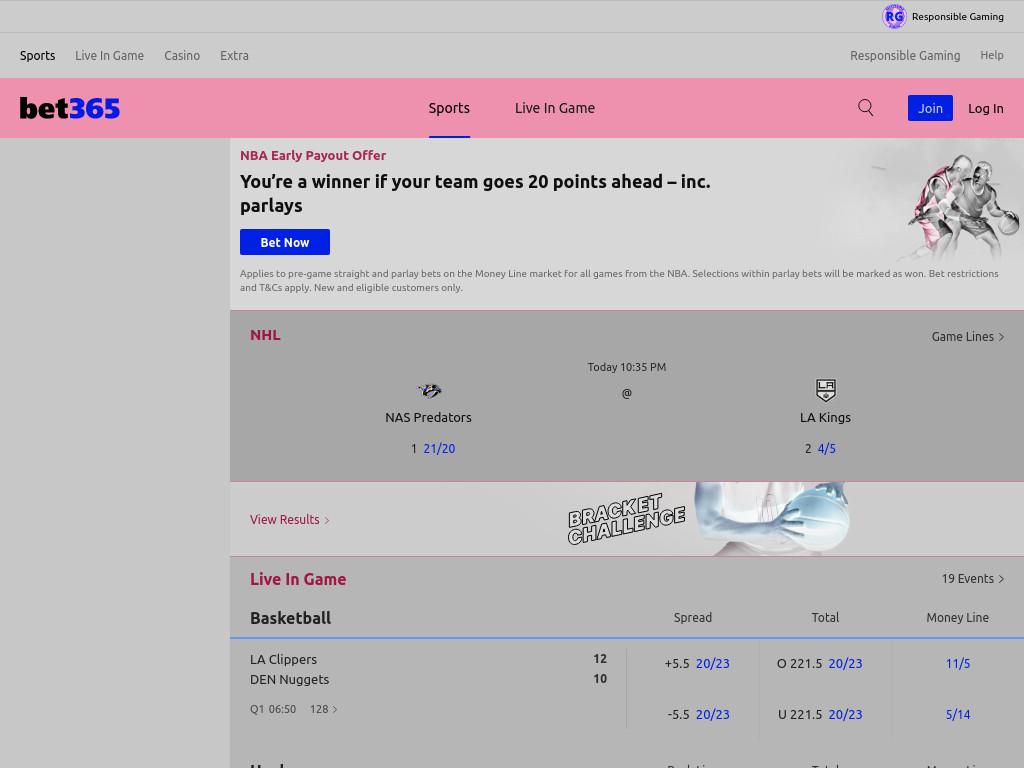Click the LA Kings team logo
The image size is (1024, 768).
[x=825, y=390]
